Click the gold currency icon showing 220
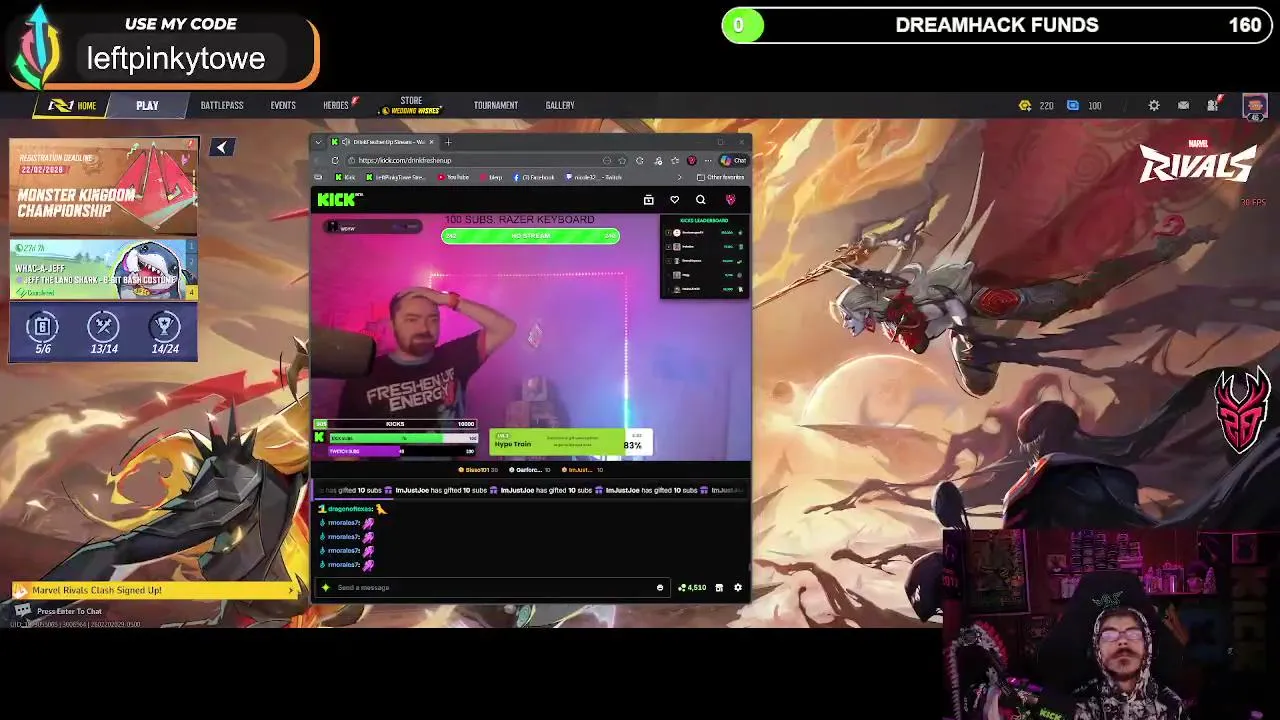This screenshot has height=720, width=1280. (1025, 105)
